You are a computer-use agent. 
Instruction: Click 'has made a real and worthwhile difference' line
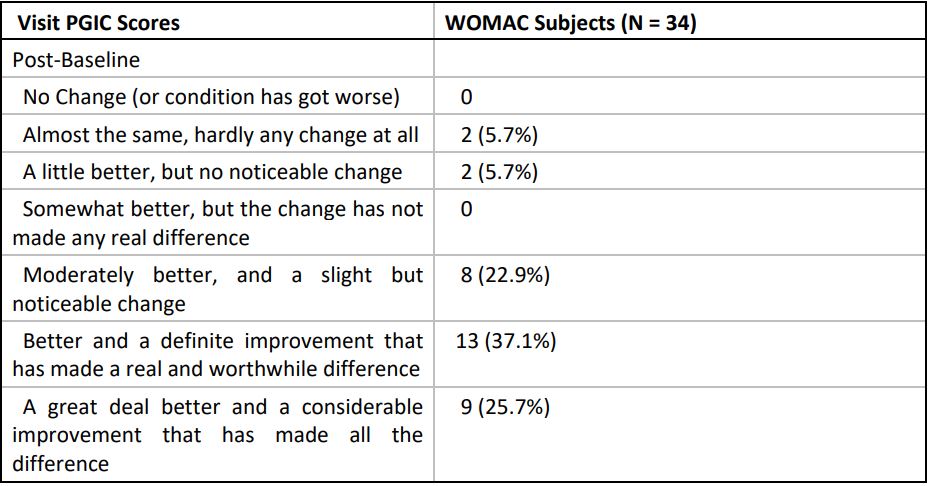pyautogui.click(x=216, y=369)
